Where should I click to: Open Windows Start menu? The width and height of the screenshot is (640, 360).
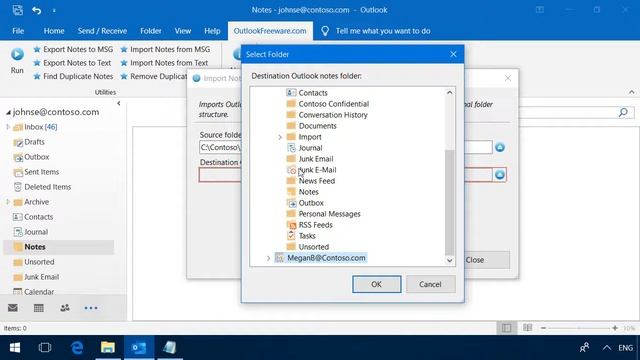[x=15, y=347]
